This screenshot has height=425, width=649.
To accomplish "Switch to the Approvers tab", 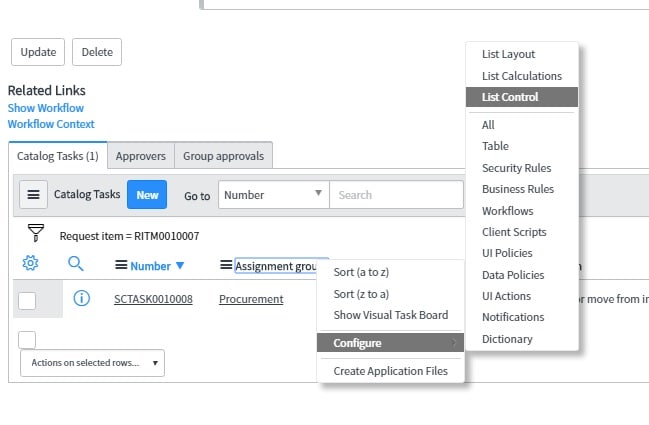I will point(141,156).
